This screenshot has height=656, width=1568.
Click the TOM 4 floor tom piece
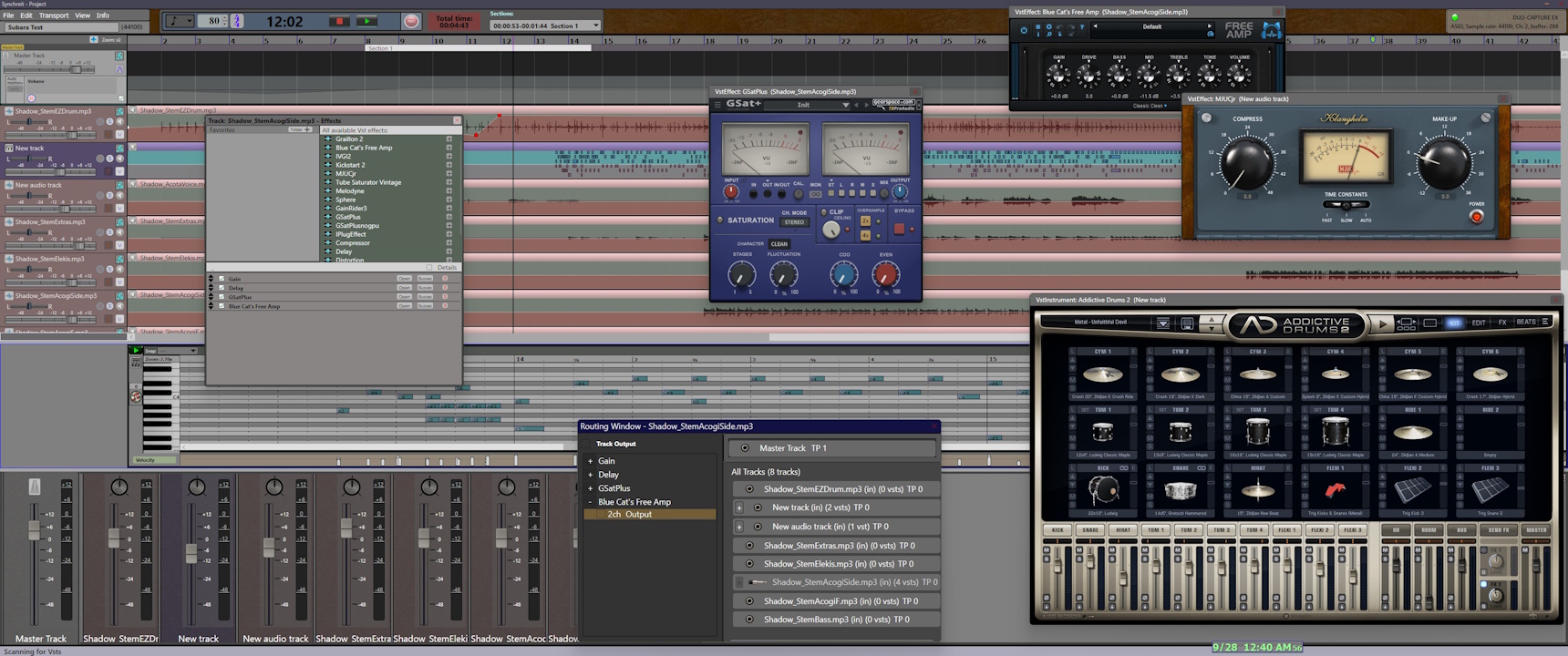(x=1336, y=431)
